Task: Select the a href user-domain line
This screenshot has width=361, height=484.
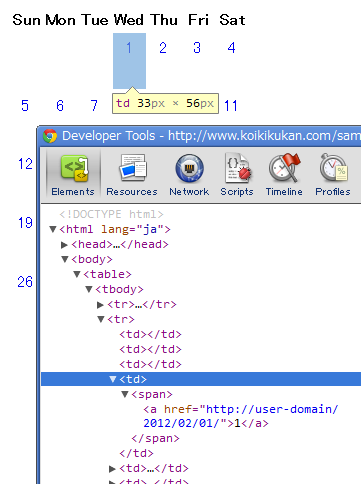Action: (241, 409)
